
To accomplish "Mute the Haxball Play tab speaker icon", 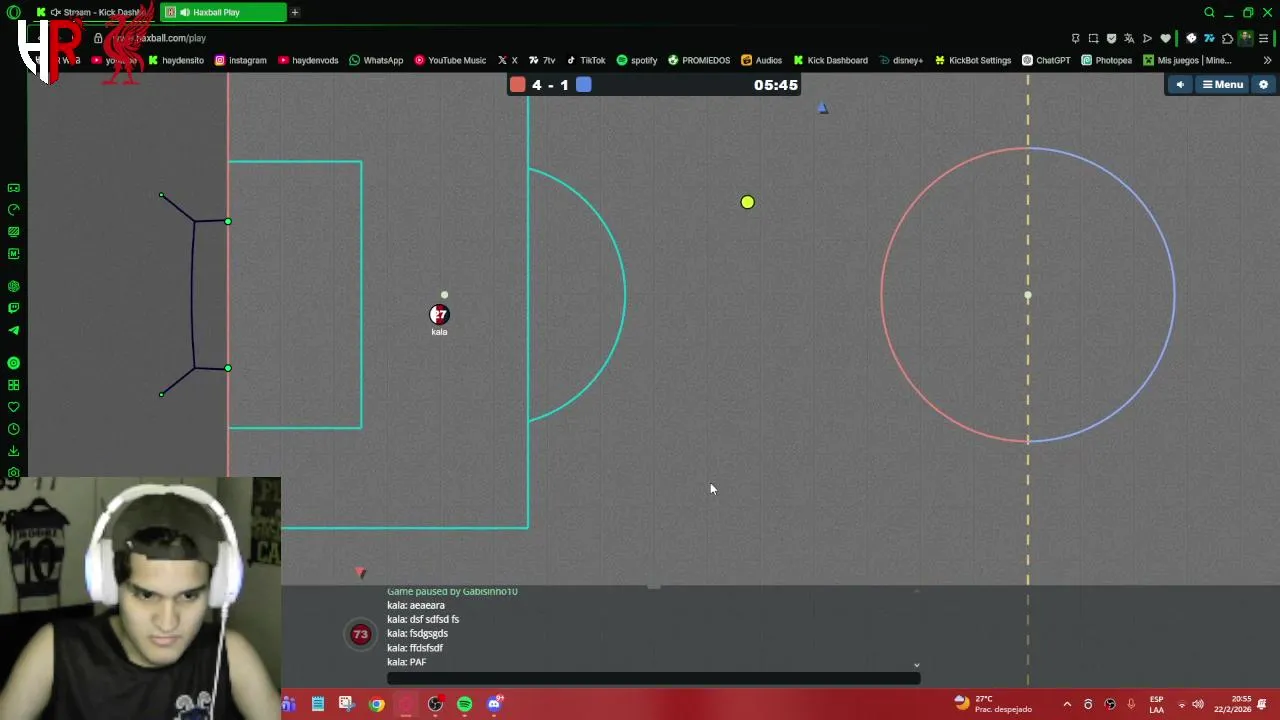I will tap(185, 12).
